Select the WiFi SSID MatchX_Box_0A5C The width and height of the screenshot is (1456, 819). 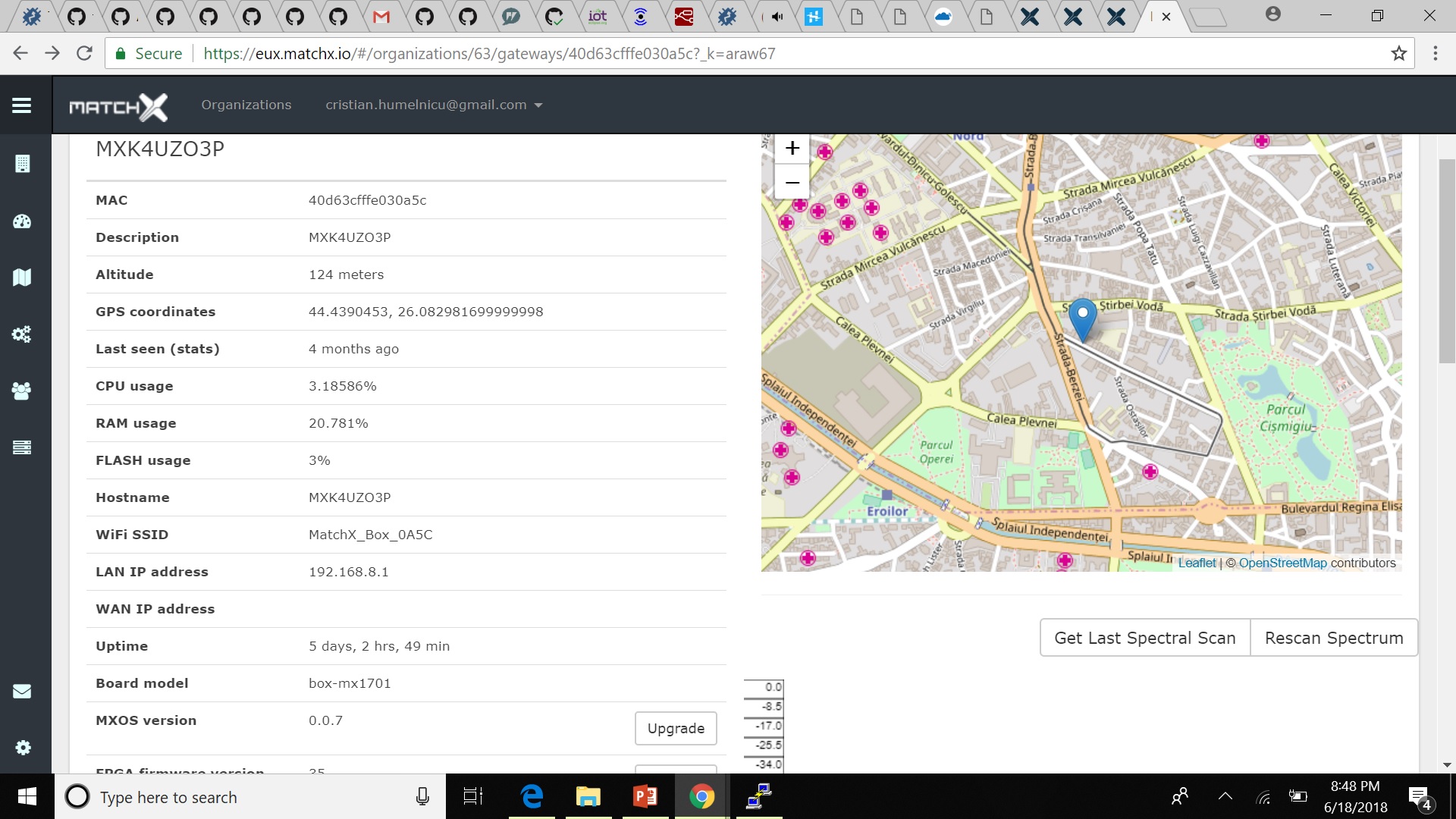tap(371, 535)
